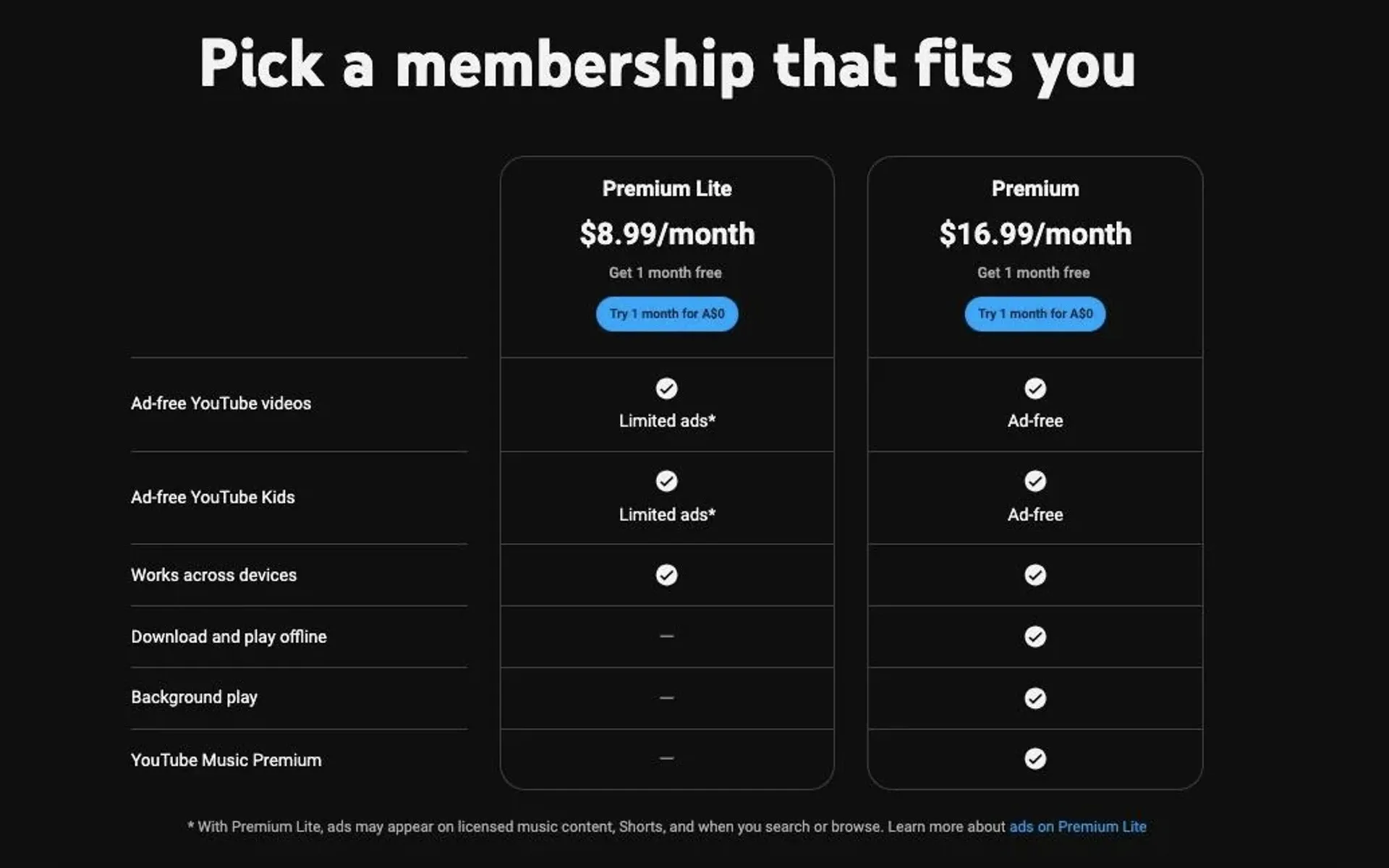
Task: Click the checkmark icon for Premium Lite ad-free Kids
Action: click(666, 481)
